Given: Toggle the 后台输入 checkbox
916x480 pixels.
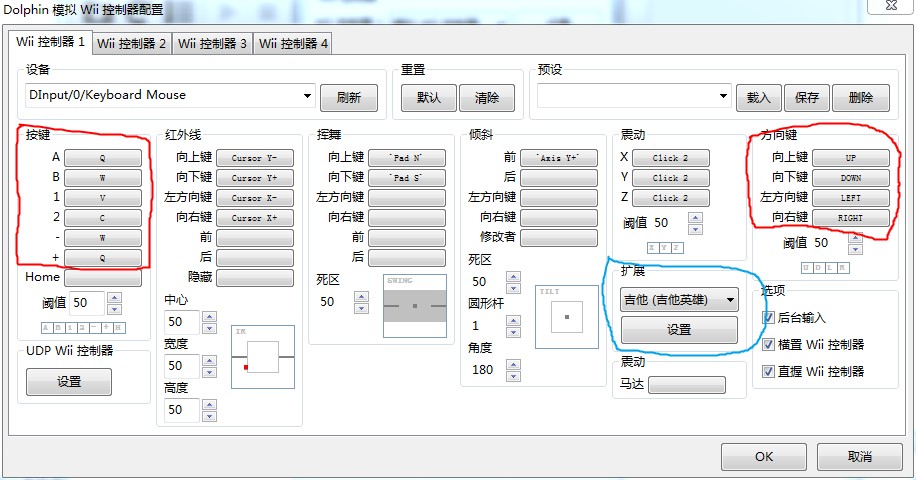Looking at the screenshot, I should [x=768, y=318].
